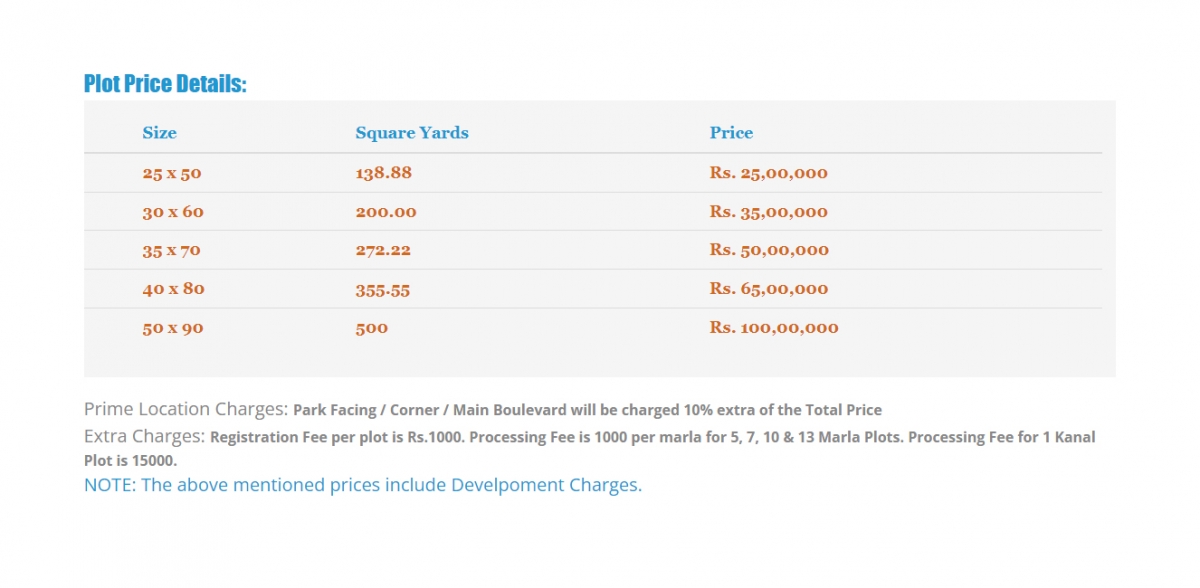This screenshot has width=1200, height=588.
Task: Select the Price column header
Action: tap(731, 133)
